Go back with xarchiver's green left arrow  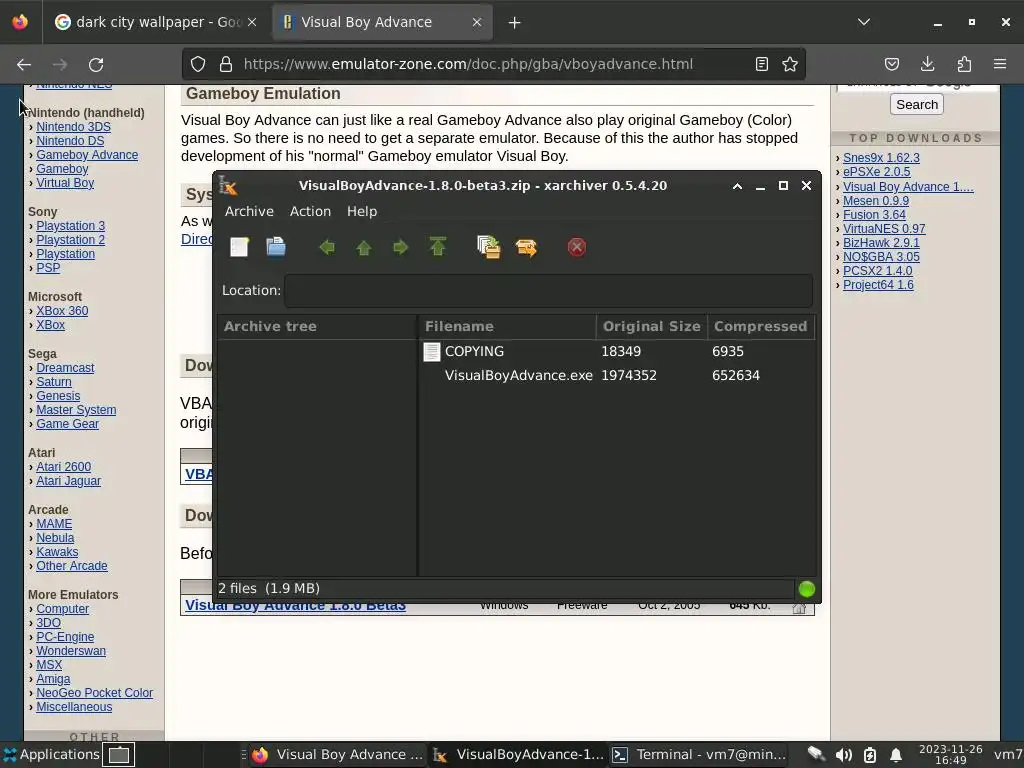tap(327, 247)
